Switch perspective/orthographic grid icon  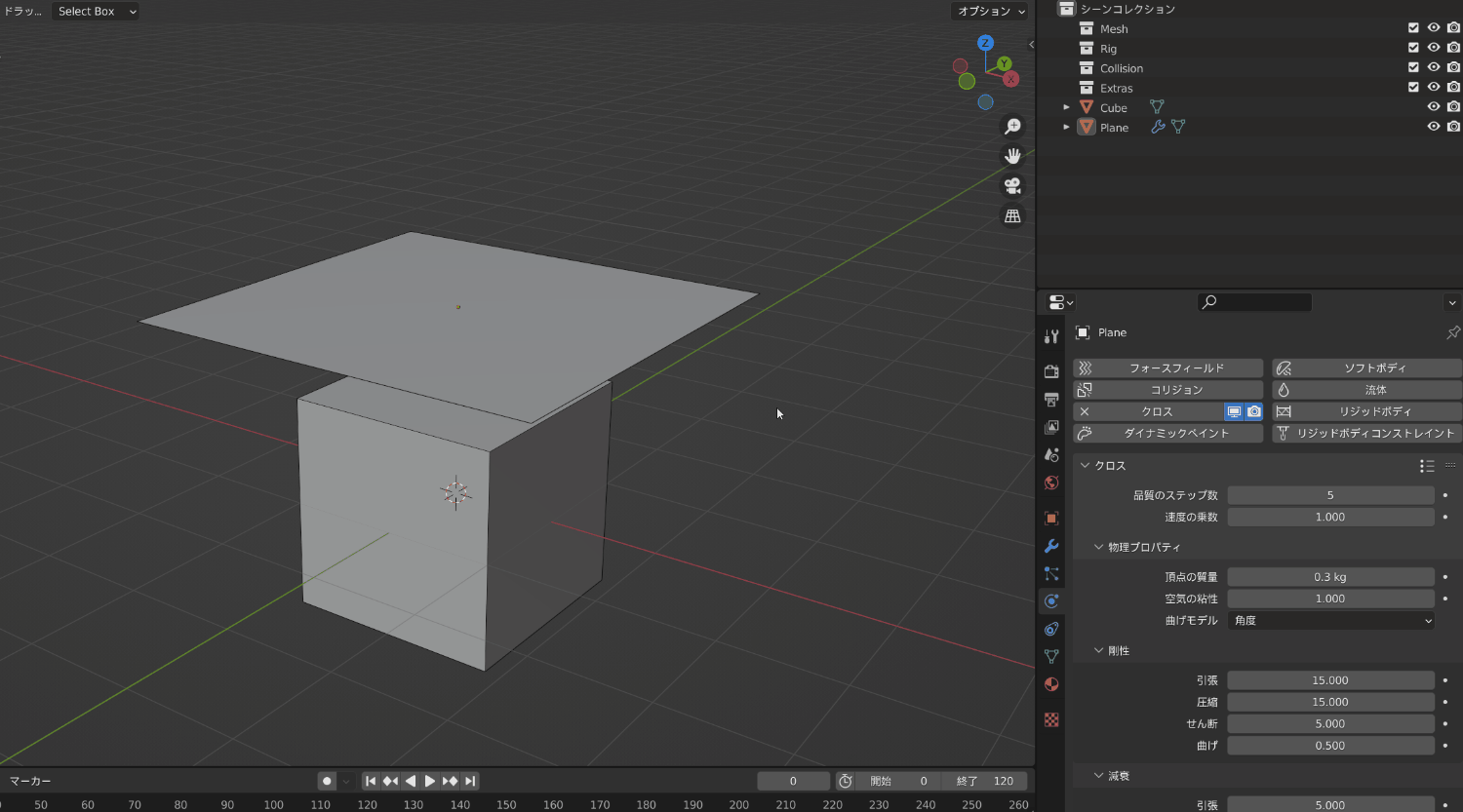click(x=1013, y=216)
